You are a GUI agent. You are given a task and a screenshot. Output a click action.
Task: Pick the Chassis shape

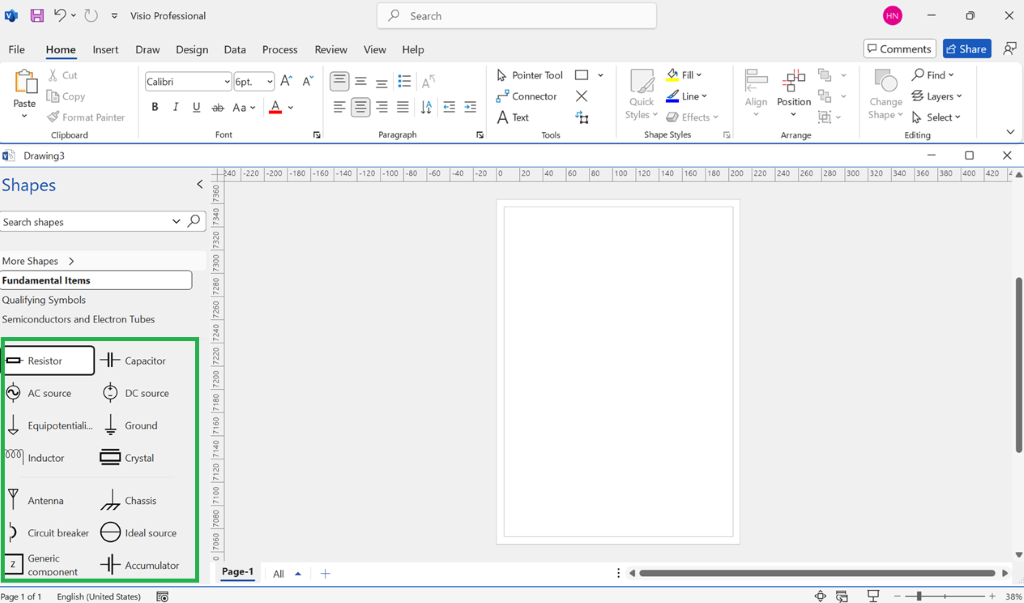(128, 500)
